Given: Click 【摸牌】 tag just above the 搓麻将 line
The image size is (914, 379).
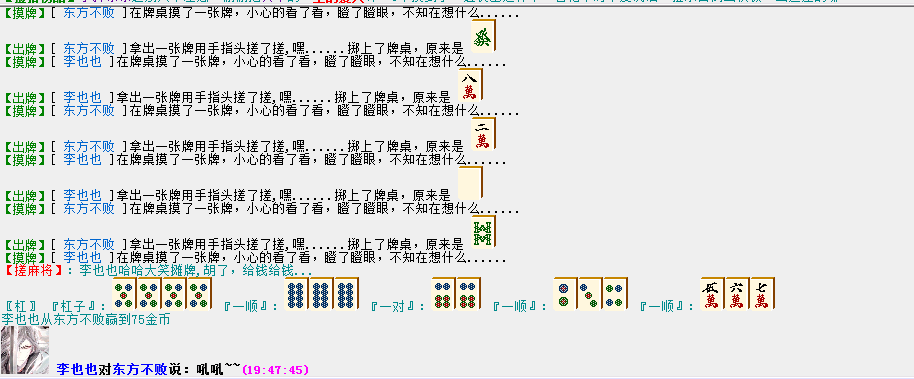Looking at the screenshot, I should coord(25,258).
